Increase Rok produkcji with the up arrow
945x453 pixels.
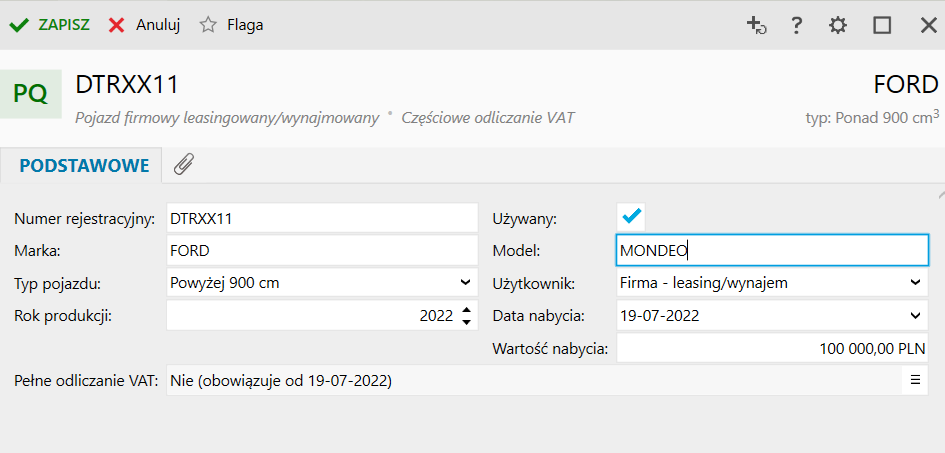(x=466, y=310)
